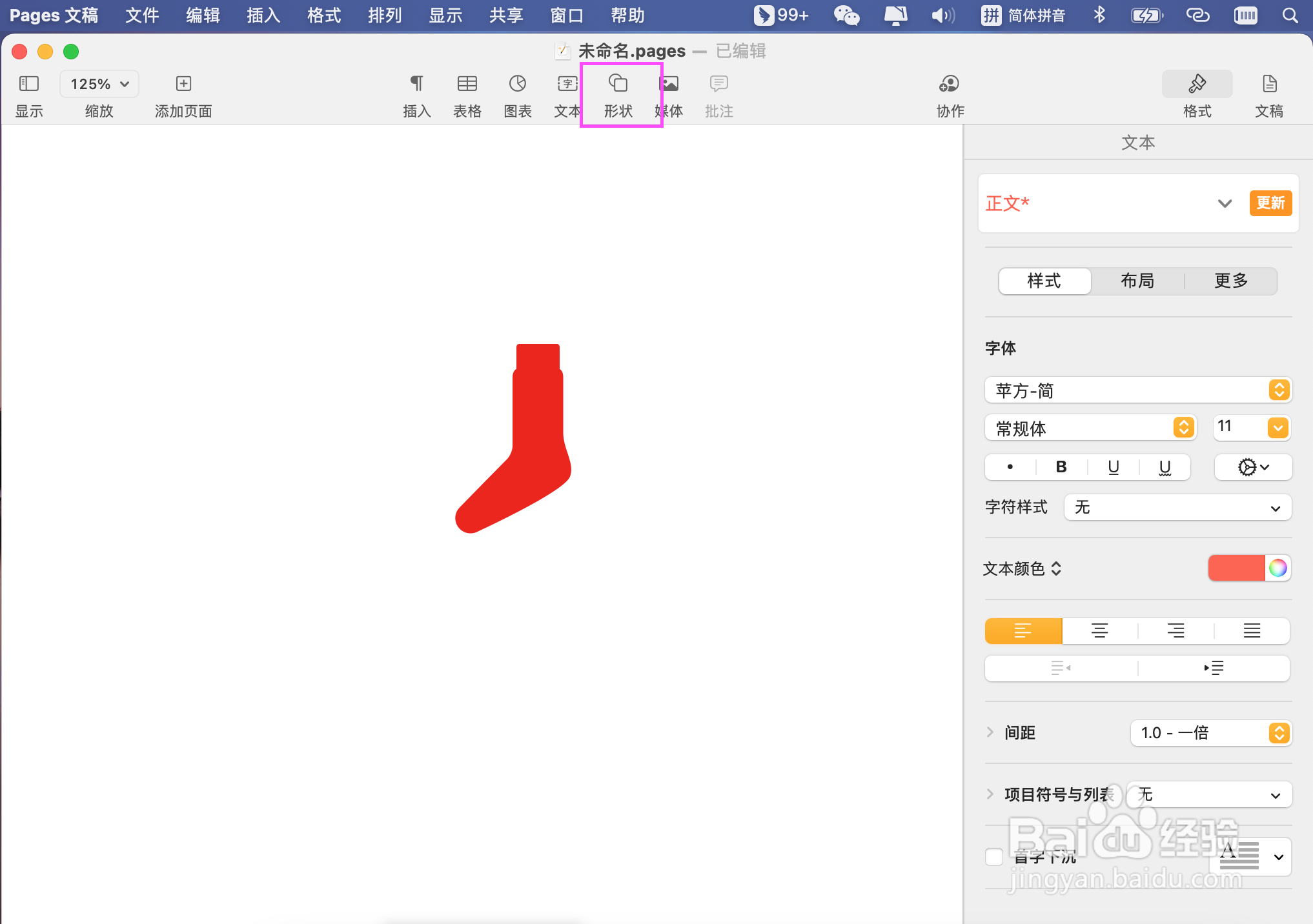The image size is (1313, 924).
Task: Toggle Bold (B) text formatting
Action: point(1061,467)
